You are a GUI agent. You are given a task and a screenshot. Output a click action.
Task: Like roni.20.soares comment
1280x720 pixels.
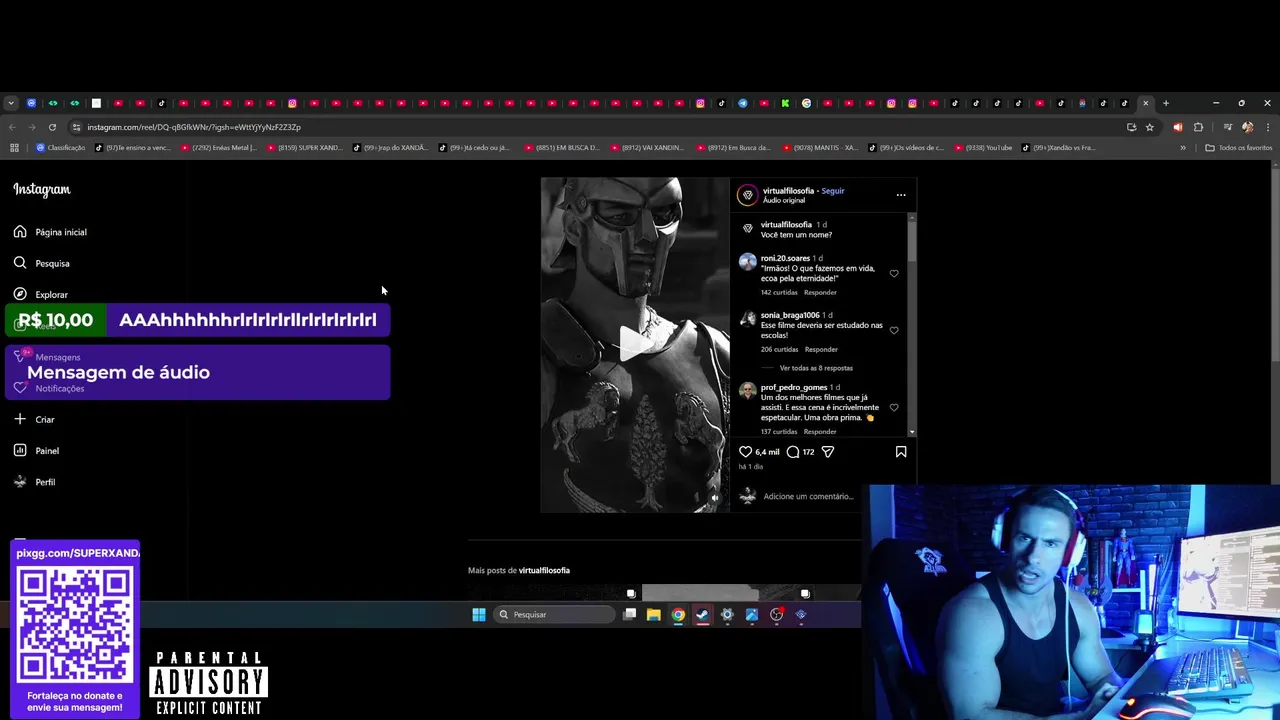[x=894, y=273]
